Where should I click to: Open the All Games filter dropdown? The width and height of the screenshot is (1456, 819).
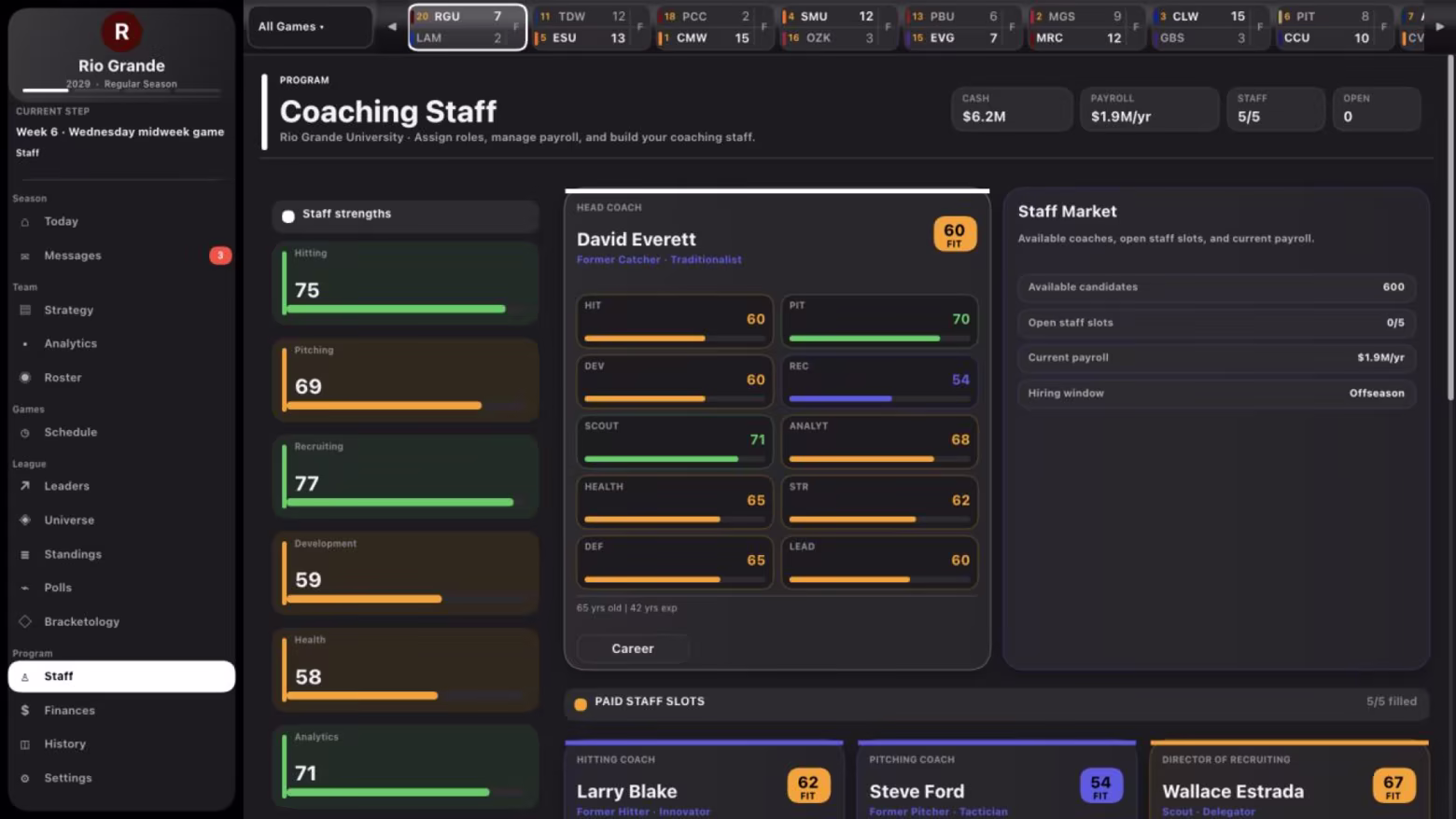click(310, 26)
